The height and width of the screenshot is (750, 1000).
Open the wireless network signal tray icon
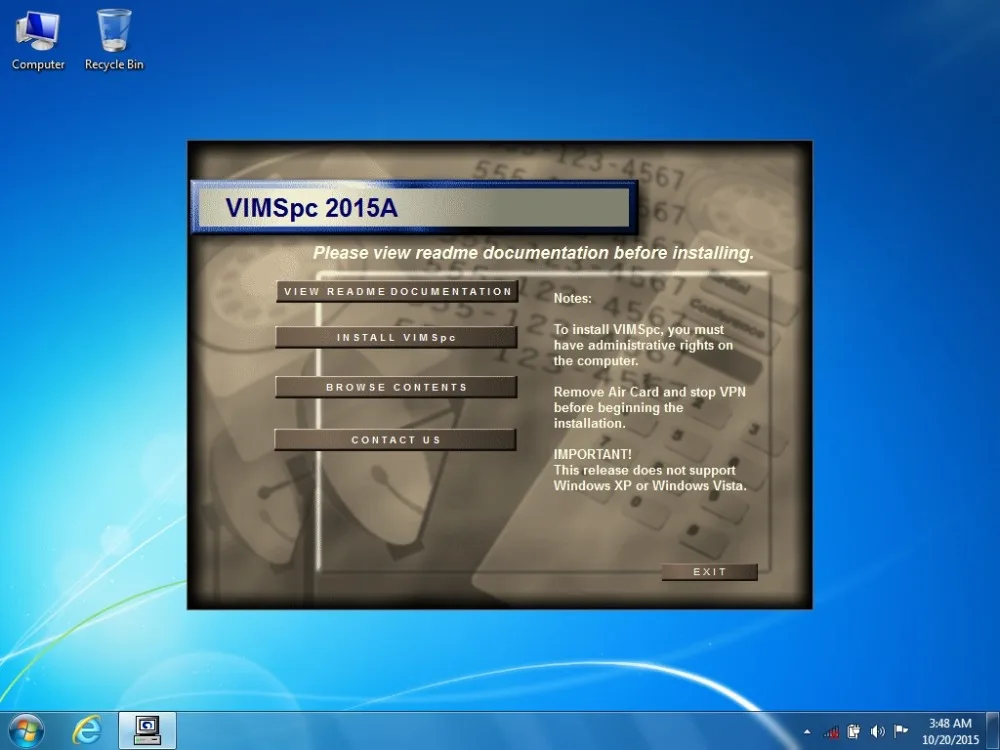coord(830,732)
